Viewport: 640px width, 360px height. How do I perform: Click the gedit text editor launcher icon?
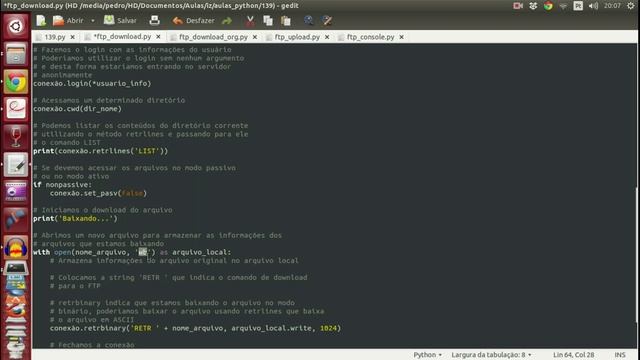coord(16,164)
